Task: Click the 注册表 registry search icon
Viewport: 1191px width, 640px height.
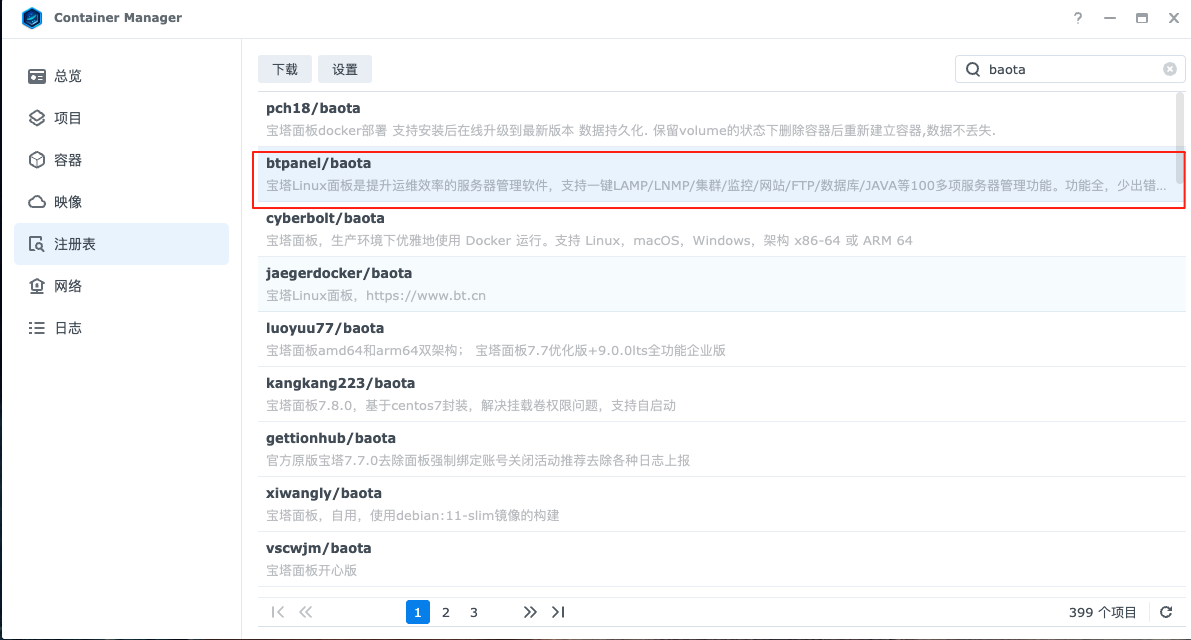Action: [36, 244]
